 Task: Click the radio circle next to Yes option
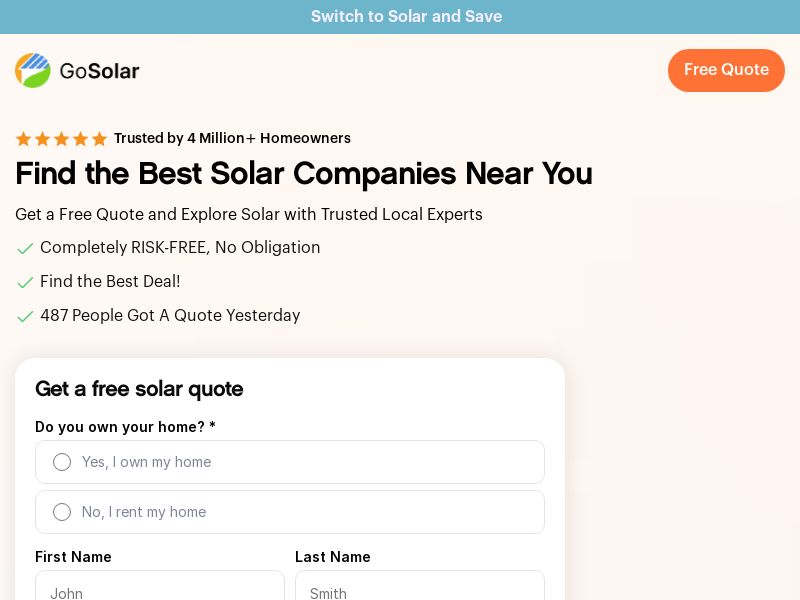click(62, 462)
